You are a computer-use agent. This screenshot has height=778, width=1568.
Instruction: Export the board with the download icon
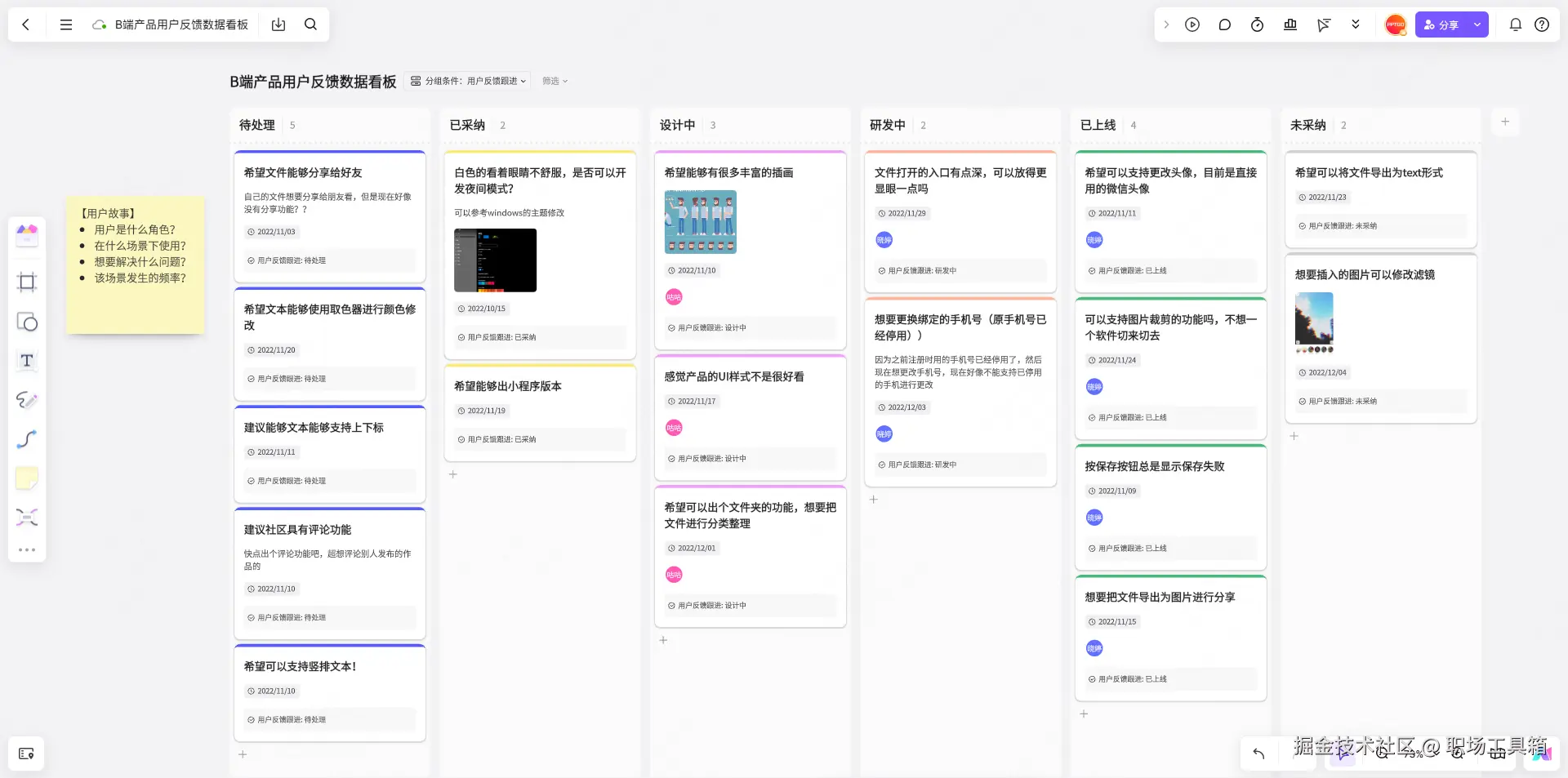pos(278,24)
